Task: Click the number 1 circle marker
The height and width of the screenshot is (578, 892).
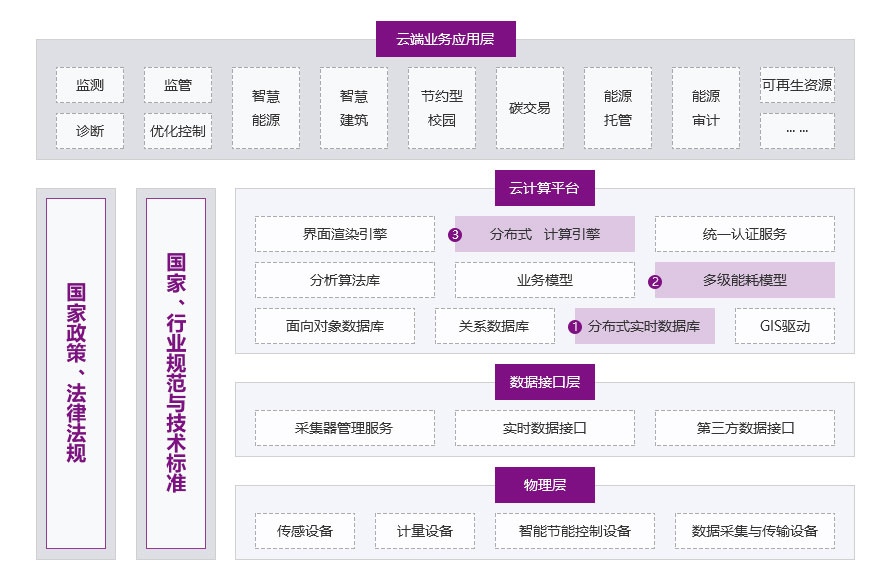Action: point(575,326)
